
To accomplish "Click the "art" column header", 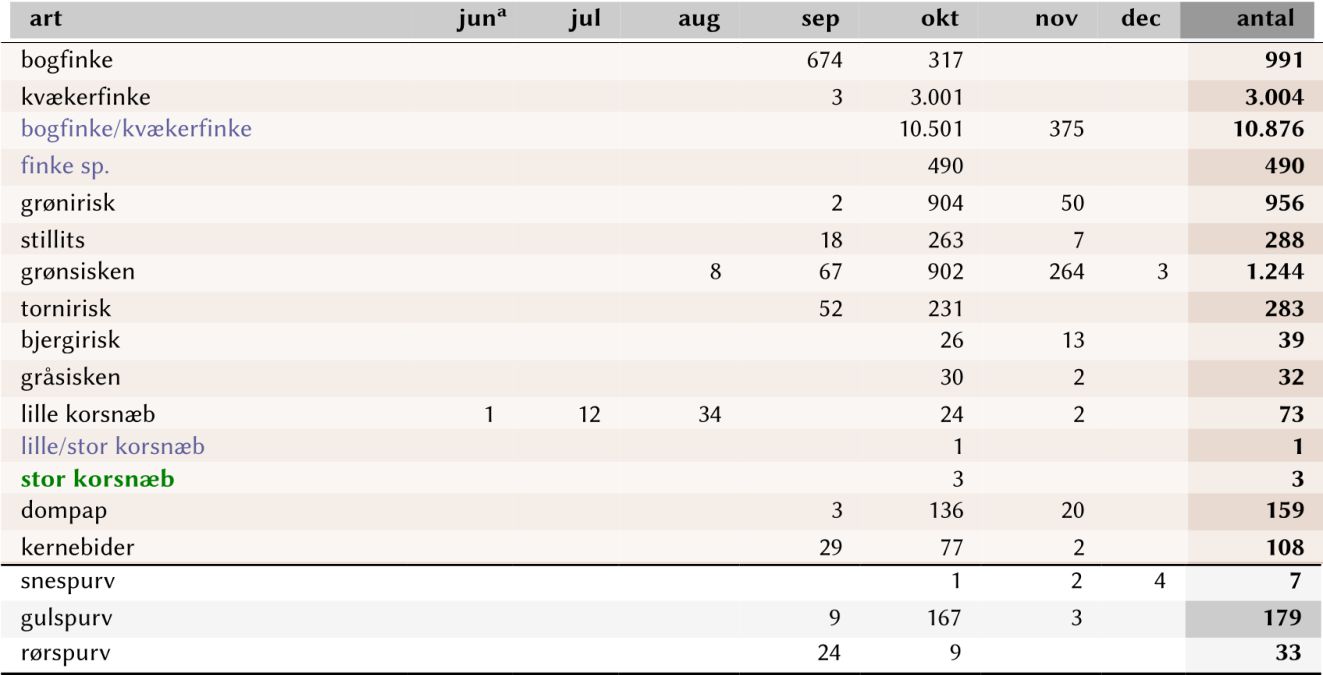I will click(x=38, y=19).
